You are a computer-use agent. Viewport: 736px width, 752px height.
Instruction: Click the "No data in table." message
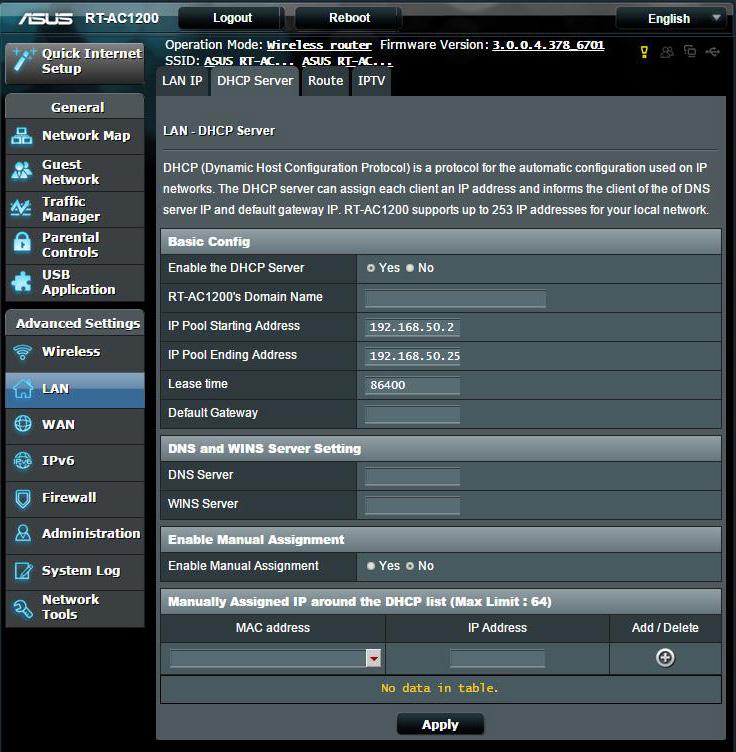pos(440,688)
